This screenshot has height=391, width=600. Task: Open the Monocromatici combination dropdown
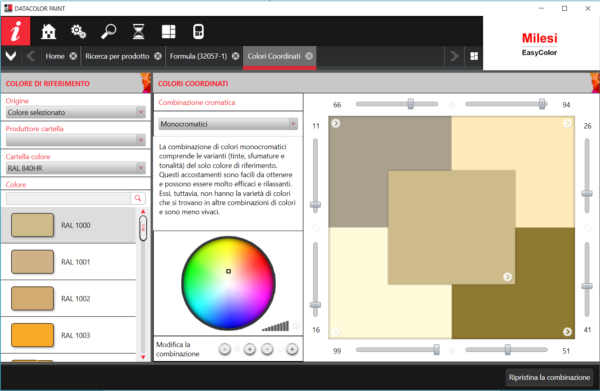point(228,124)
